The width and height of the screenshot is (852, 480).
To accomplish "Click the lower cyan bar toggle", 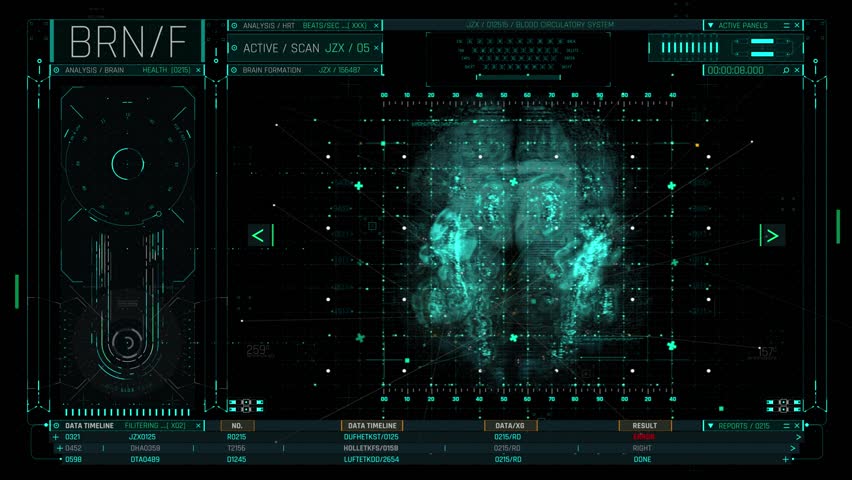I will pyautogui.click(x=762, y=53).
